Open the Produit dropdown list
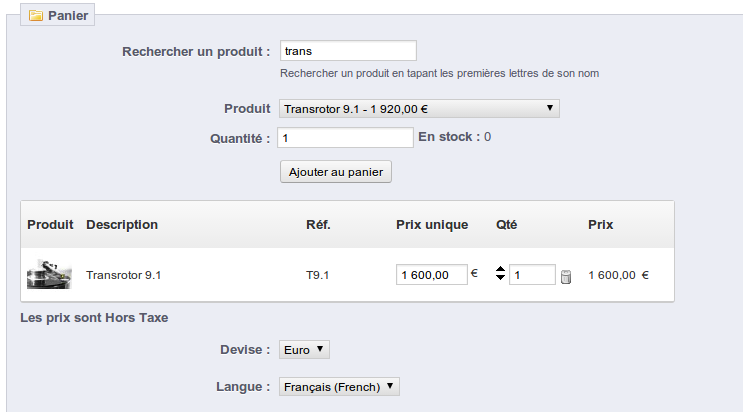Screen dimensions: 743x412 tap(419, 109)
